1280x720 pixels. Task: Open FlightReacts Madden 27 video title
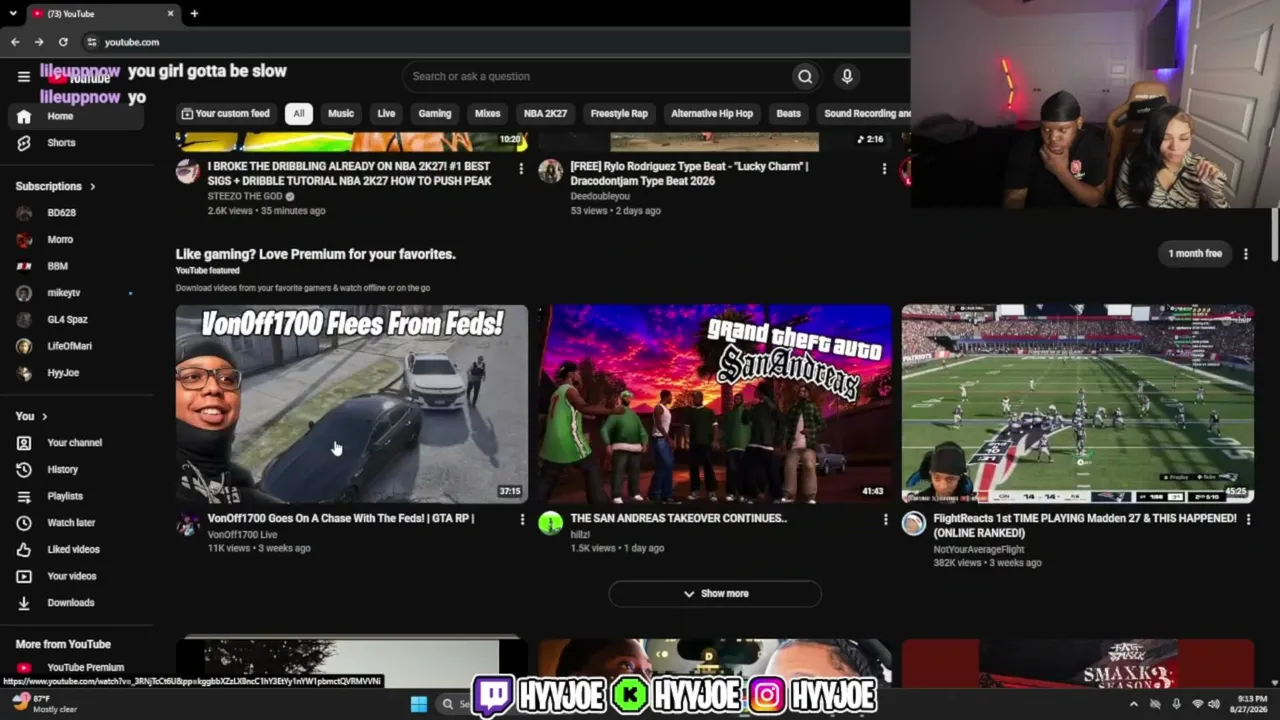click(1085, 526)
